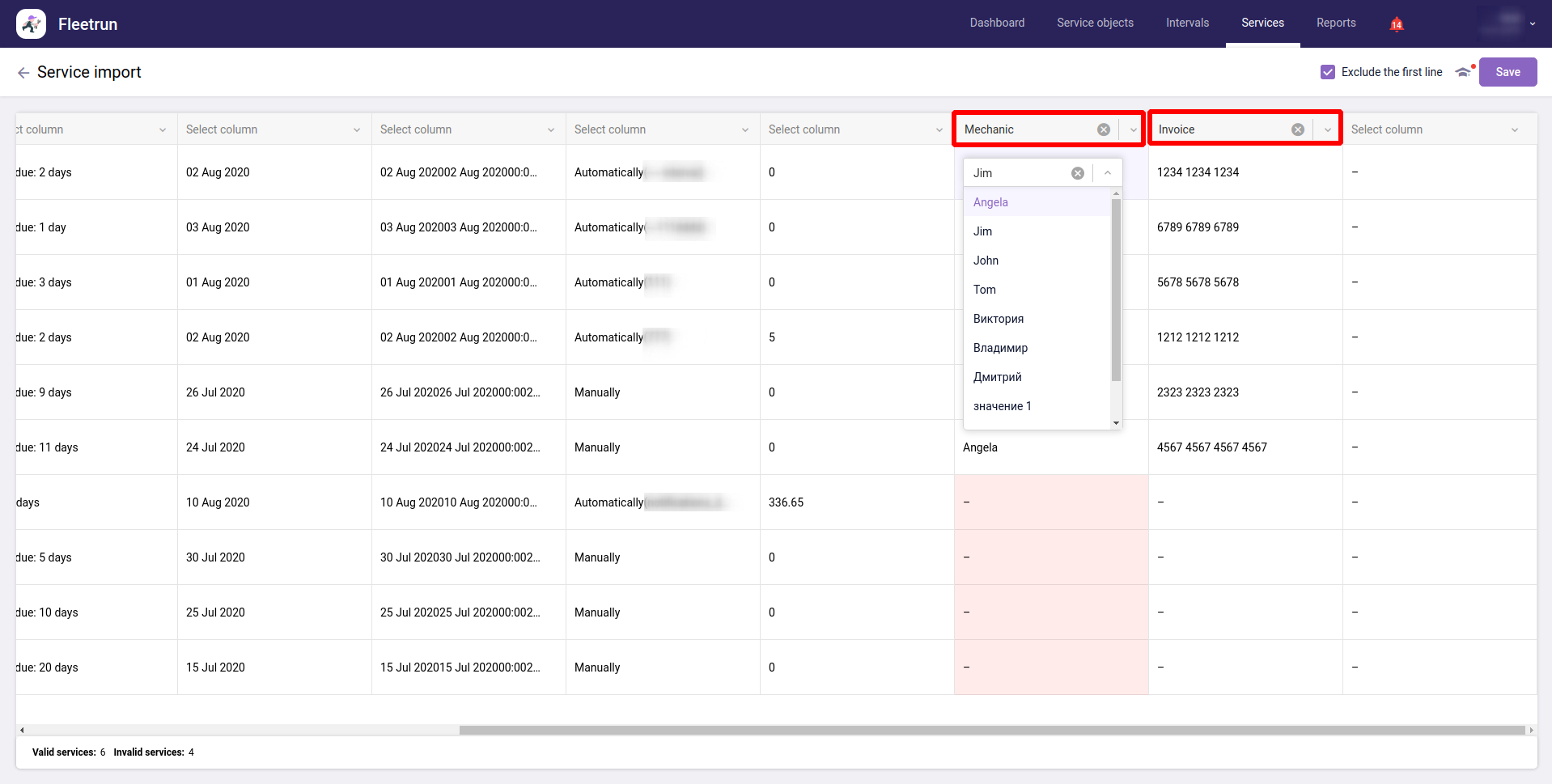Open the Dashboard tab
This screenshot has width=1552, height=784.
(997, 23)
